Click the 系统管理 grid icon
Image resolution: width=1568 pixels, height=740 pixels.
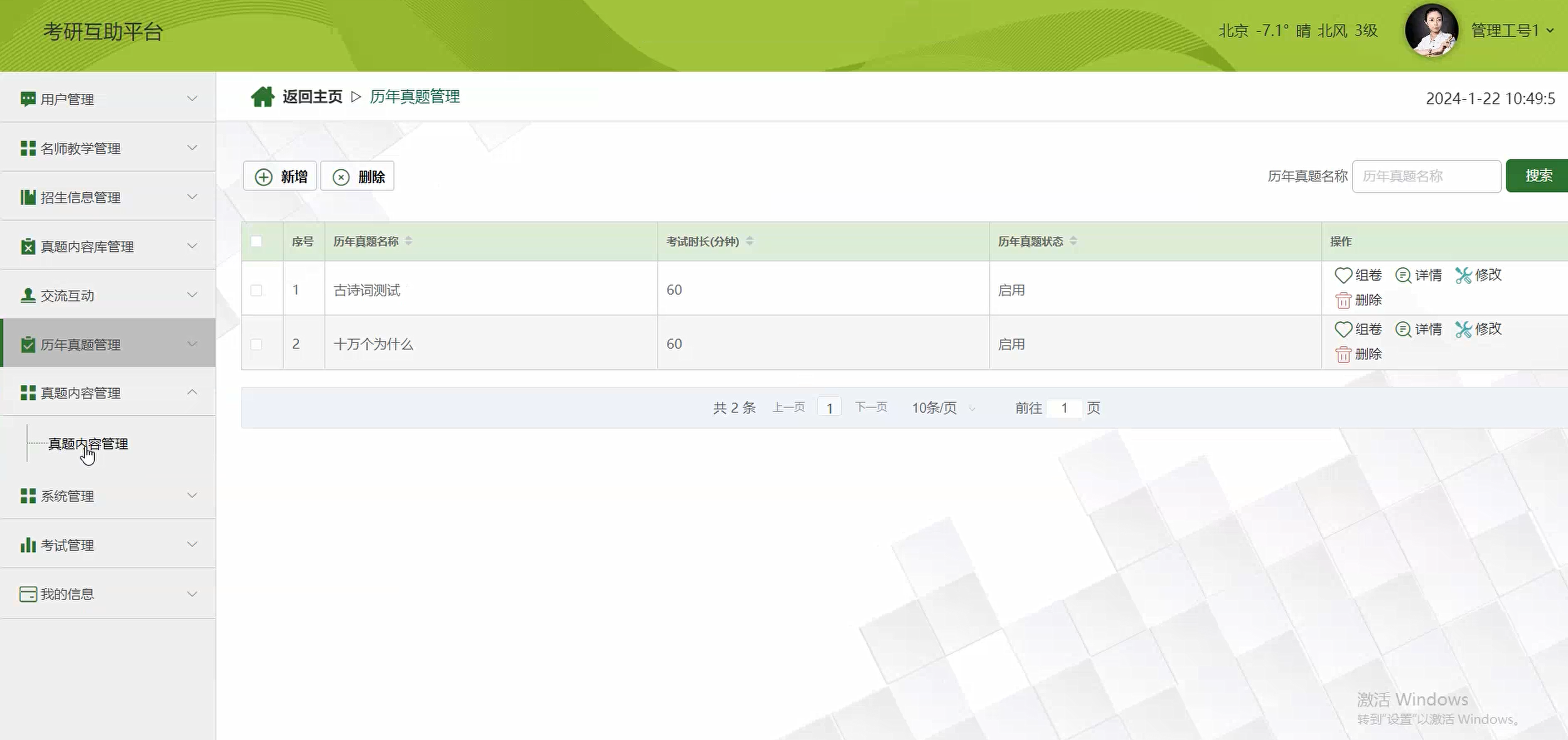click(28, 496)
